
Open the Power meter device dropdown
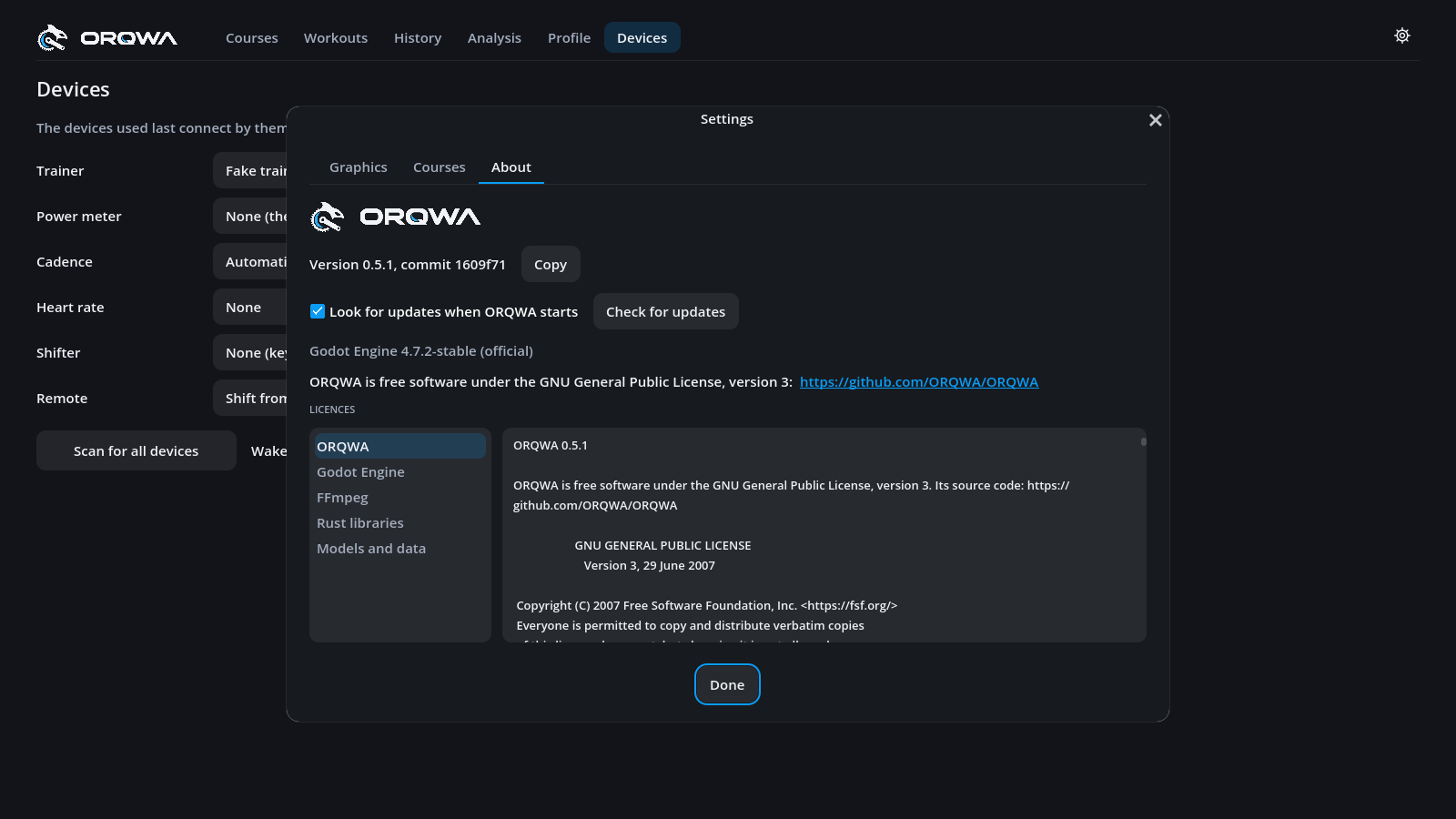[x=250, y=217]
